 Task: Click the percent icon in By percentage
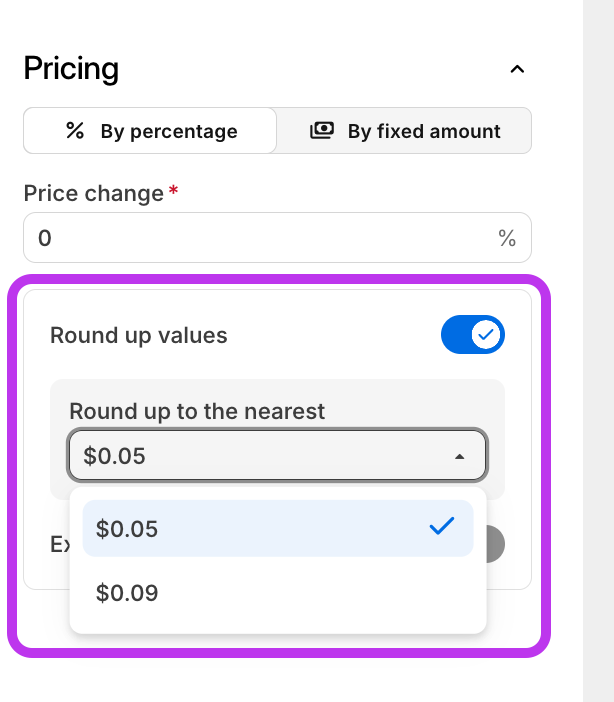coord(74,131)
